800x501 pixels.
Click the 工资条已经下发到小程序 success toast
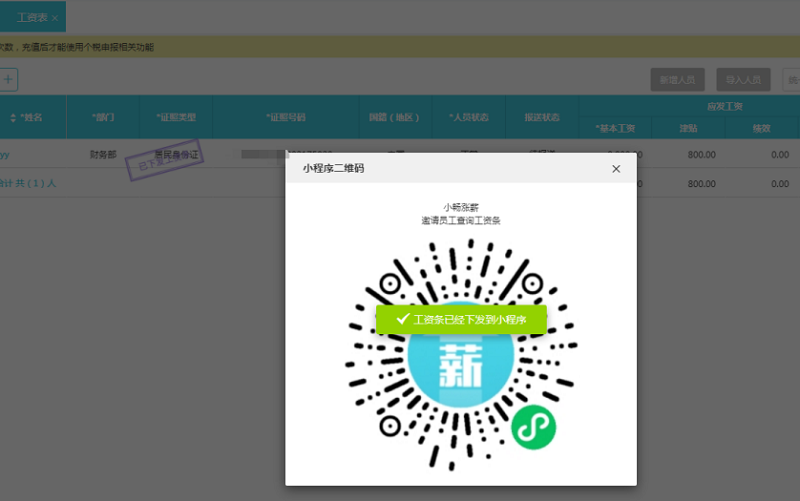pyautogui.click(x=461, y=319)
